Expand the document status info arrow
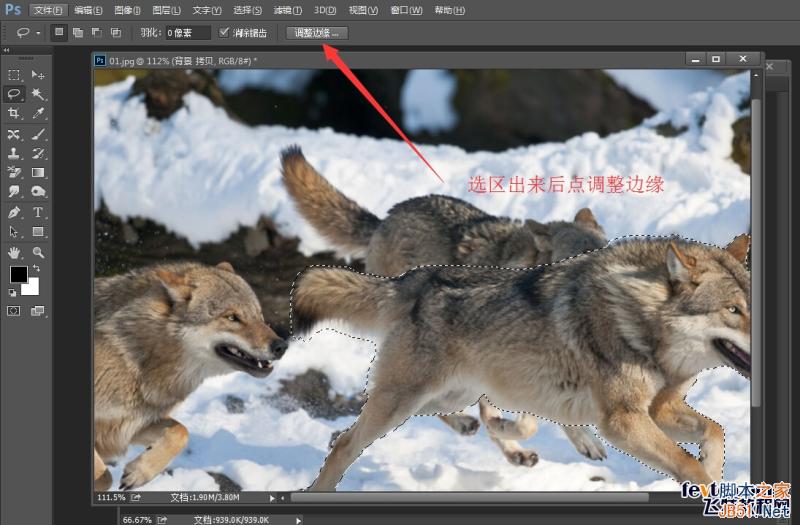Image resolution: width=800 pixels, height=525 pixels. [272, 496]
